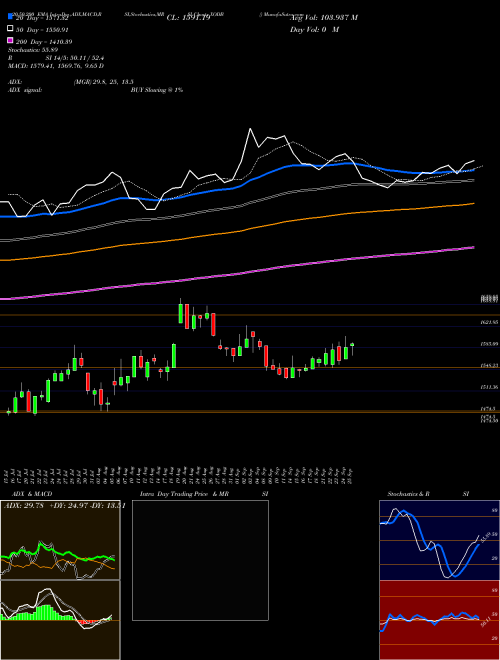Click the BUY Slowing ADX signal text

pyautogui.click(x=157, y=90)
